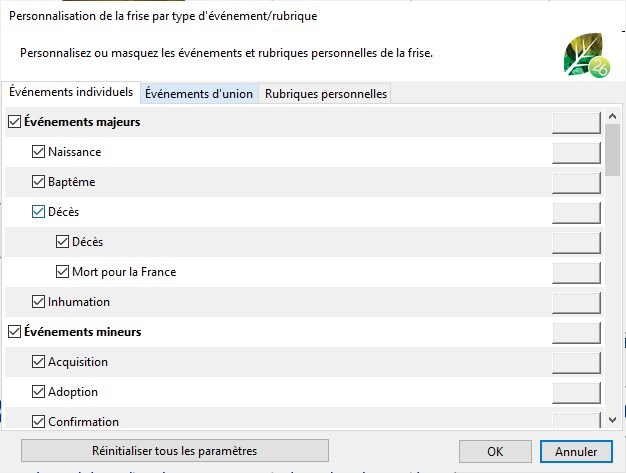
Task: Confirm with the OK button
Action: click(x=495, y=451)
